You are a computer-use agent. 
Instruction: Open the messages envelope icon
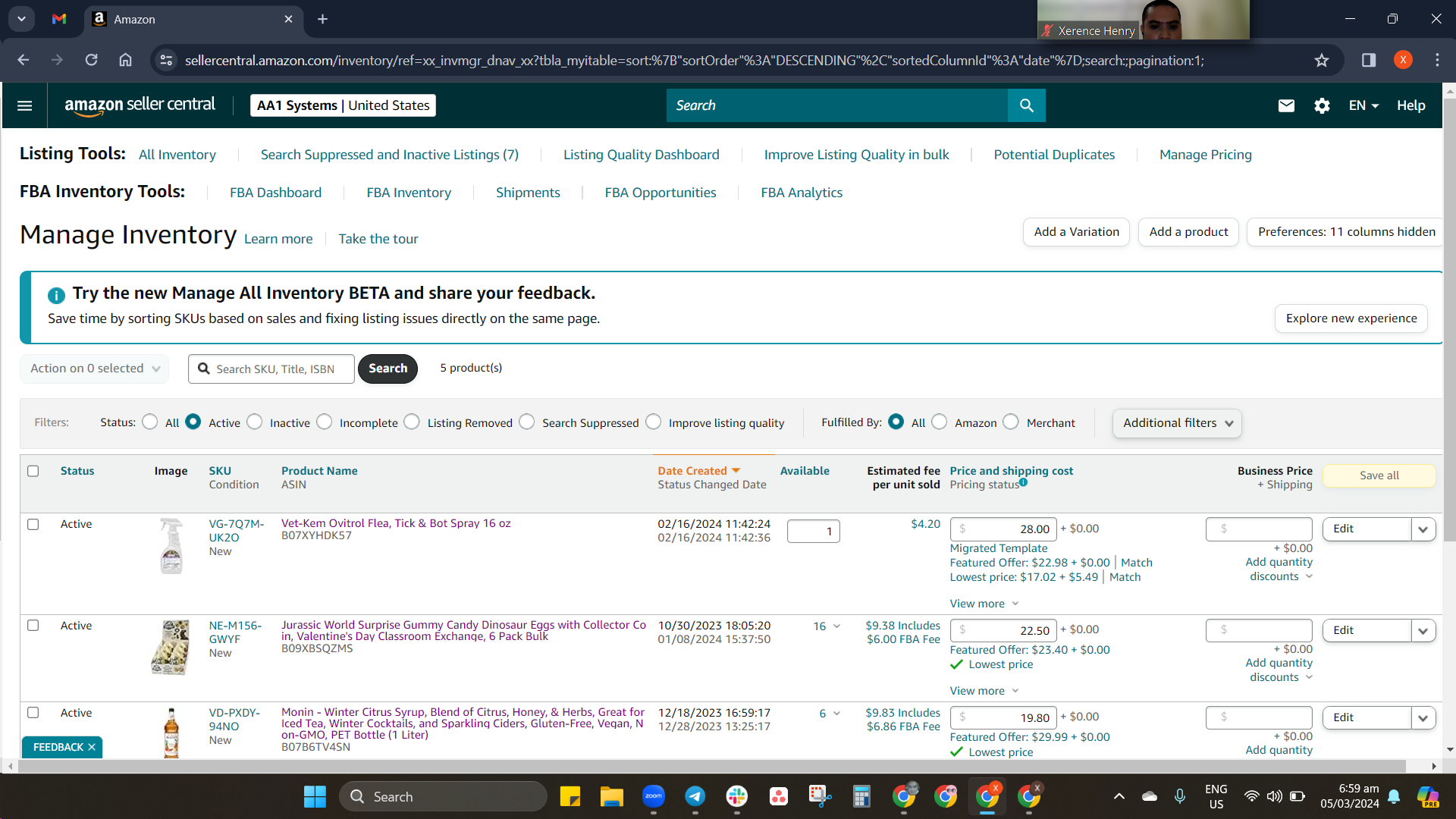point(1286,105)
